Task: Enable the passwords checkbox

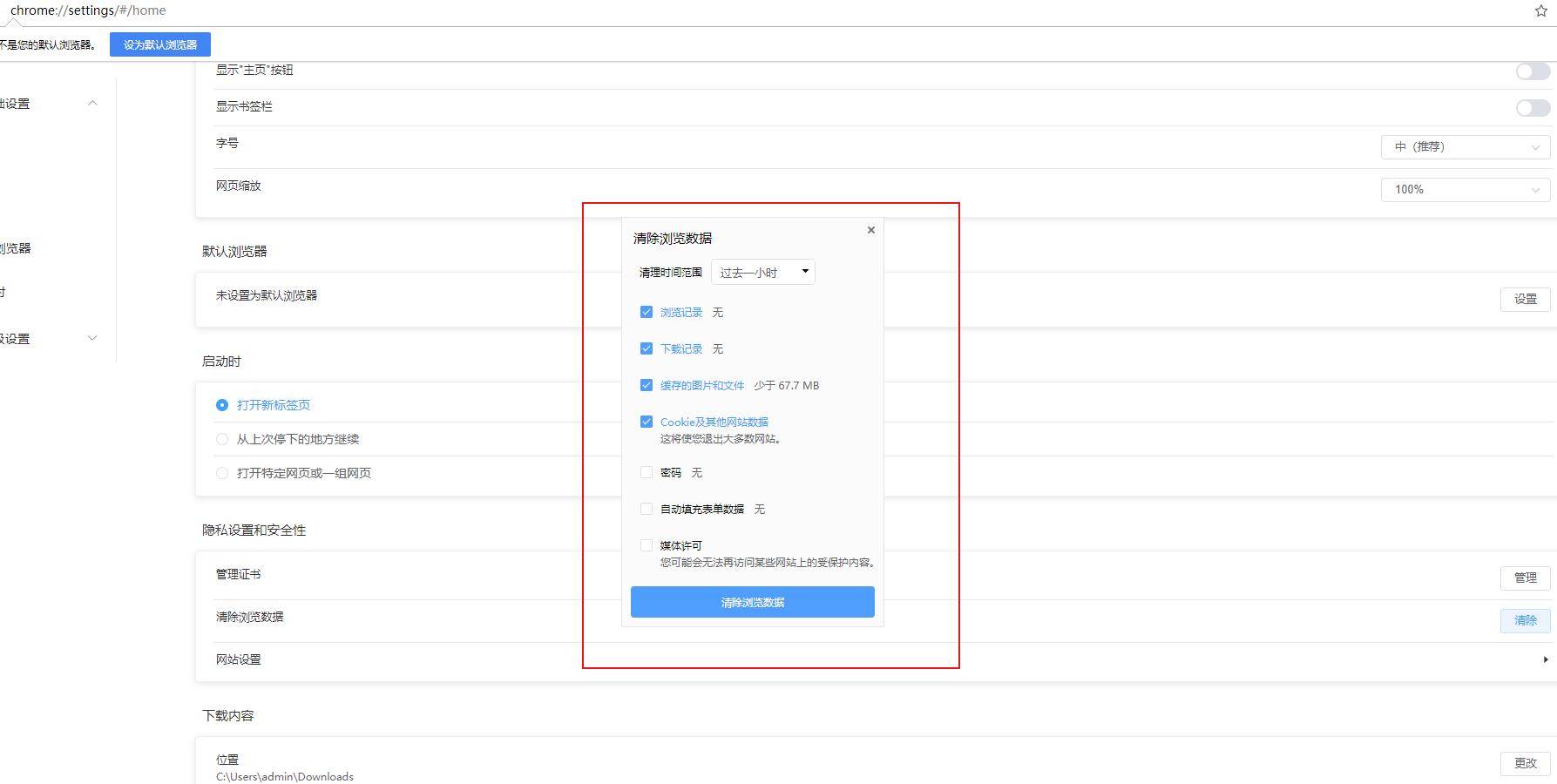Action: click(x=646, y=472)
